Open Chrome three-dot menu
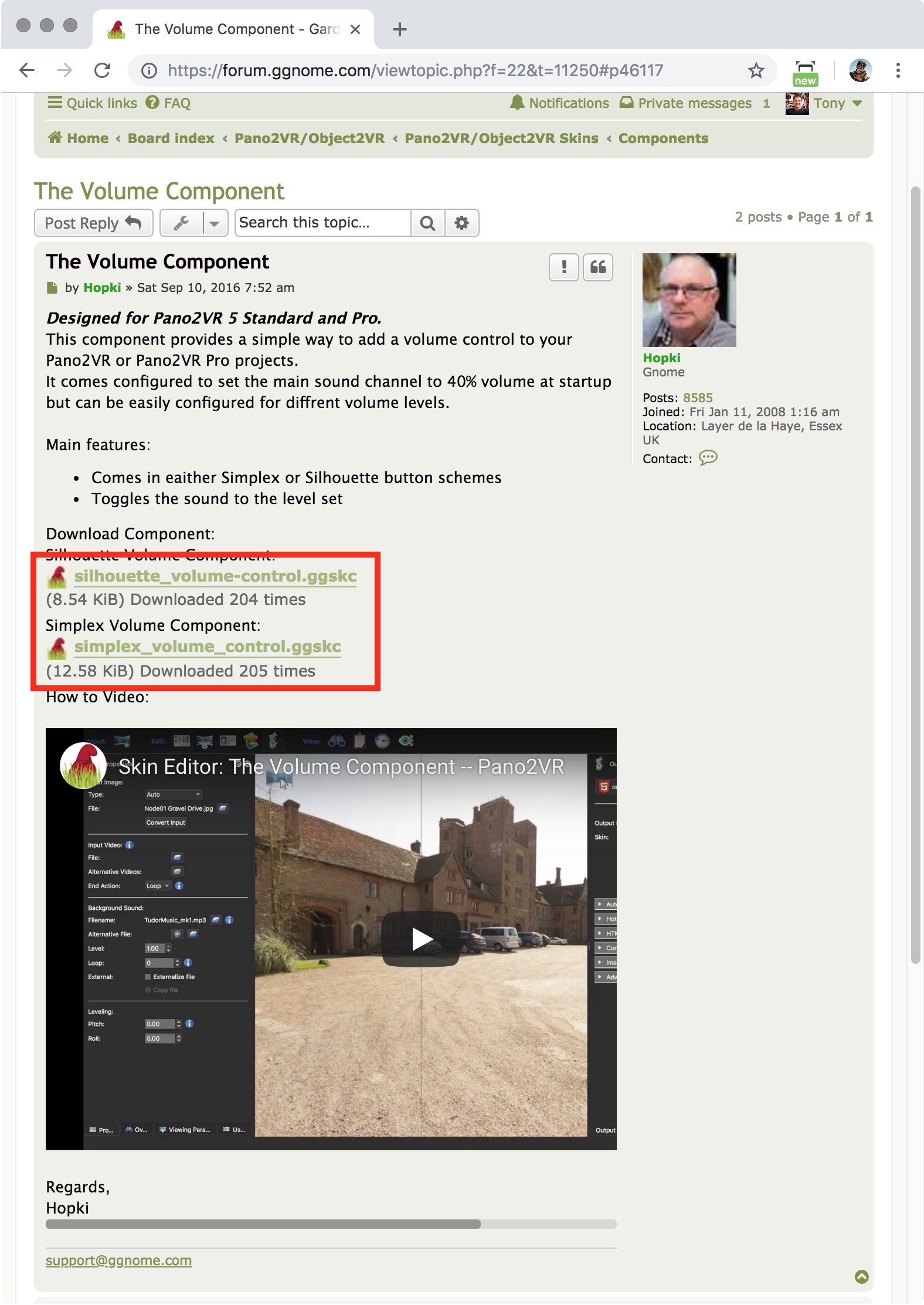 pyautogui.click(x=898, y=70)
